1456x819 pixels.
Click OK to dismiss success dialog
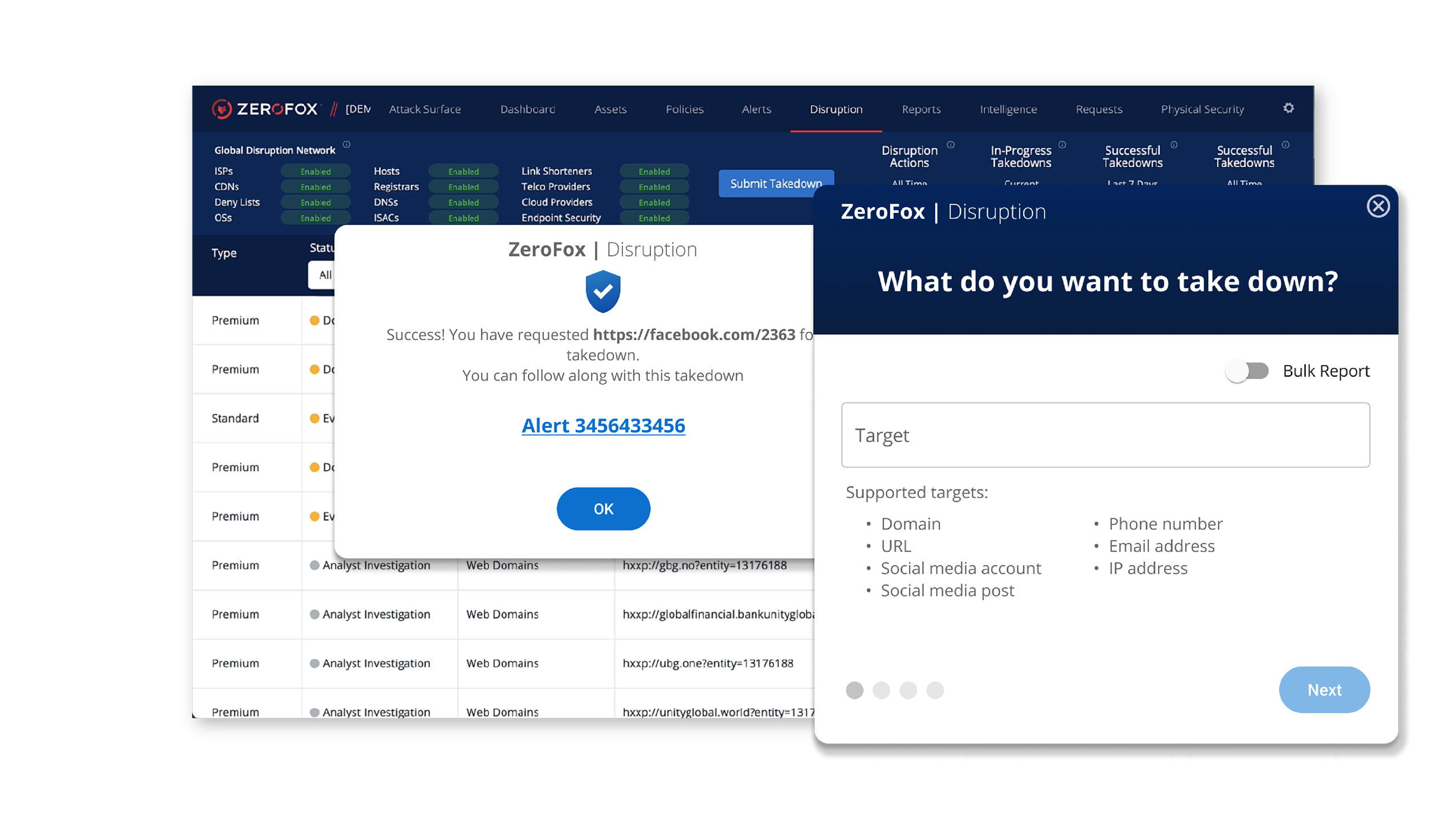click(x=602, y=509)
